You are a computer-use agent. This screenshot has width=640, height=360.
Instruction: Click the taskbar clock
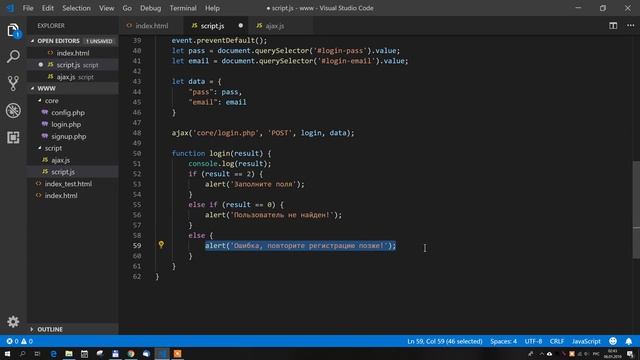(x=612, y=353)
